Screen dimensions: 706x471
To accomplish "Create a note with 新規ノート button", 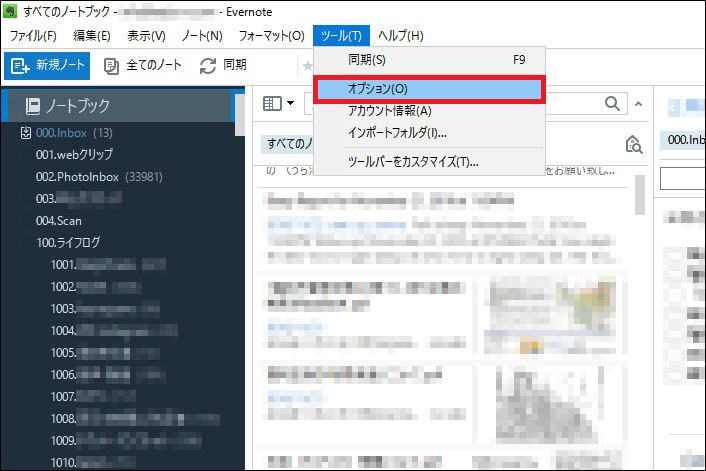I will 47,66.
